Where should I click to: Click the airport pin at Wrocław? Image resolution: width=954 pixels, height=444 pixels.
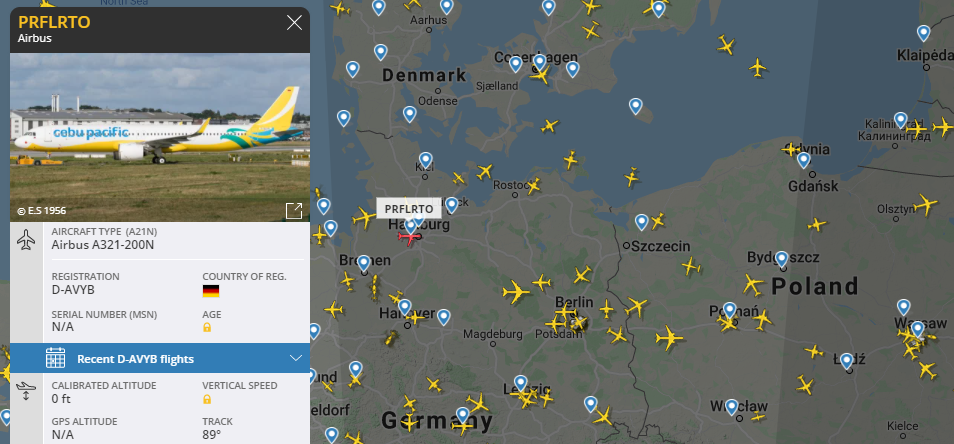[x=731, y=406]
